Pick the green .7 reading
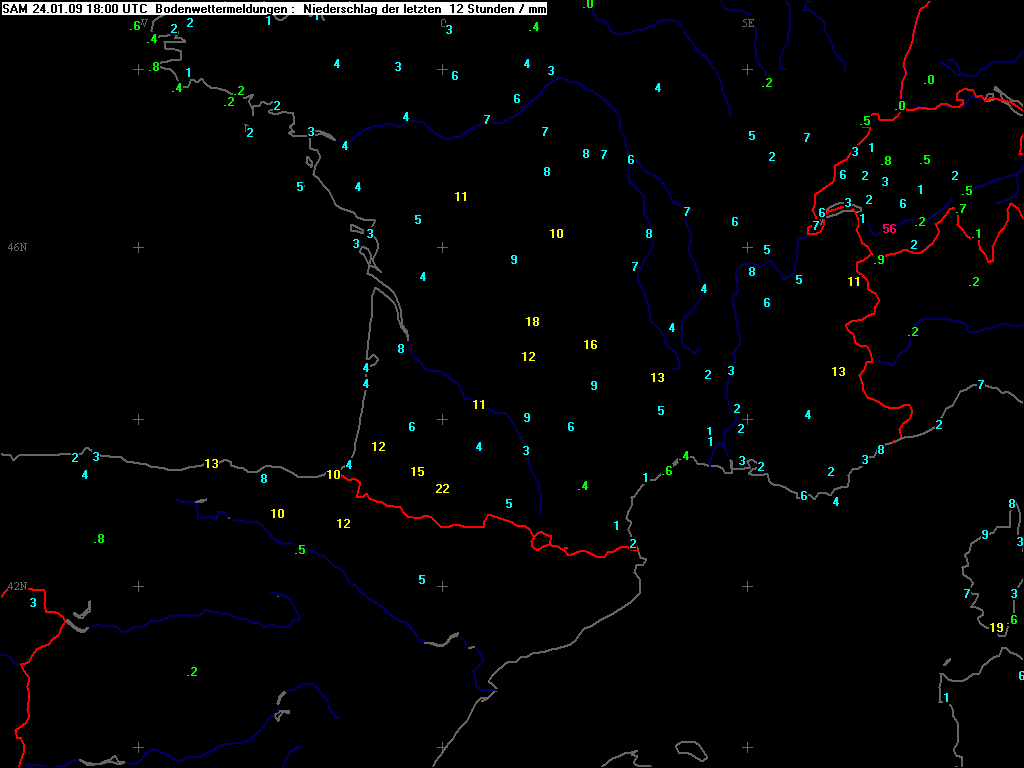The width and height of the screenshot is (1024, 768). (961, 209)
